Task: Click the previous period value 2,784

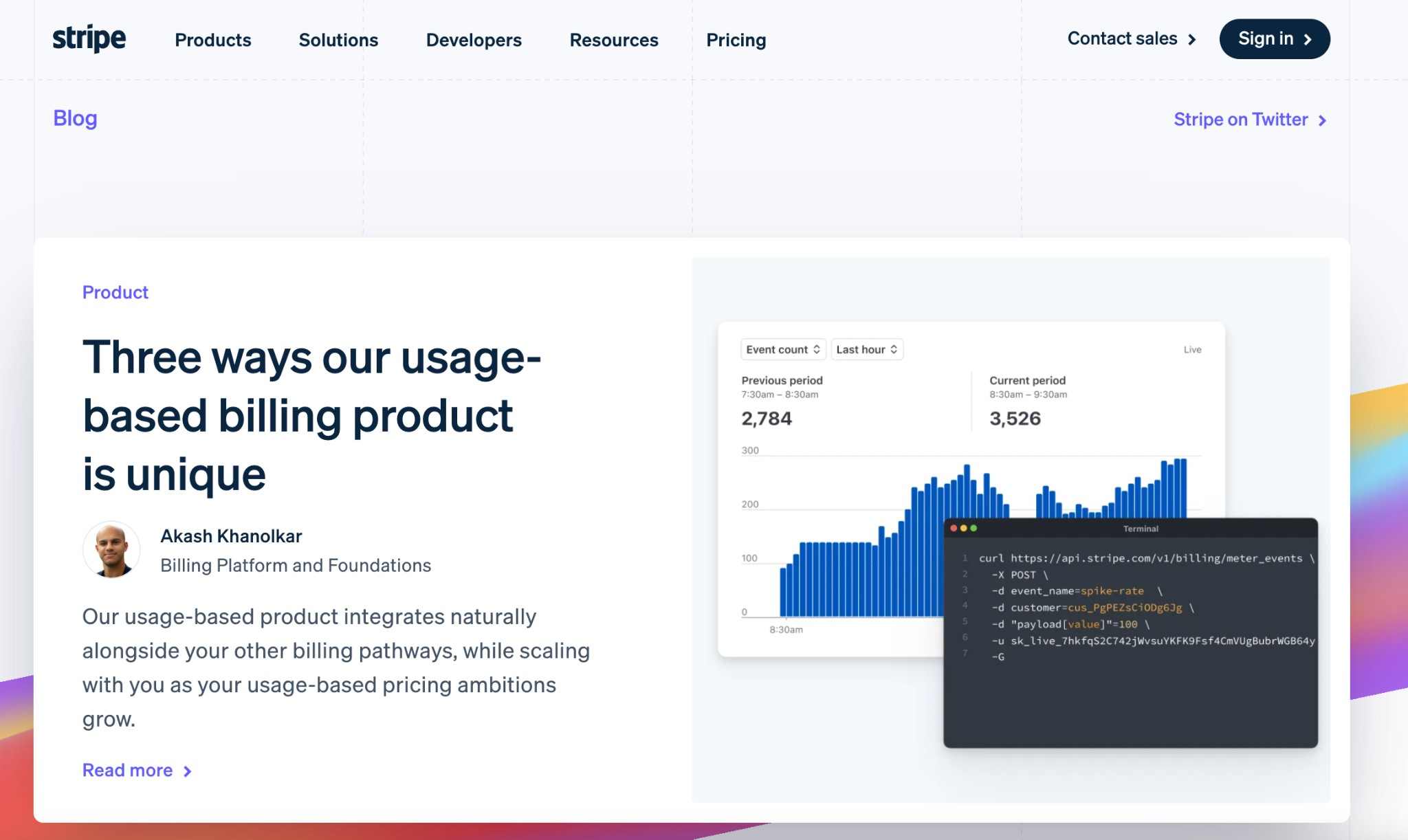Action: (767, 419)
